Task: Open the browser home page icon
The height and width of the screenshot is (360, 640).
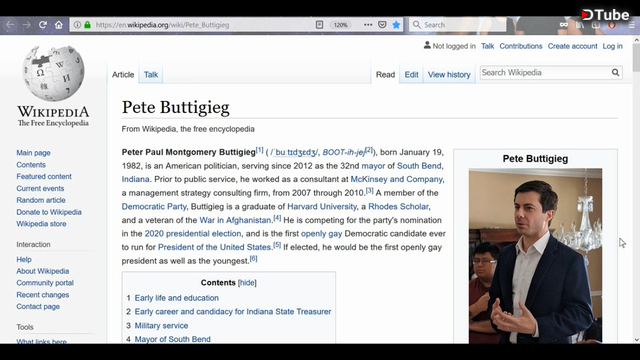Action: tap(59, 25)
